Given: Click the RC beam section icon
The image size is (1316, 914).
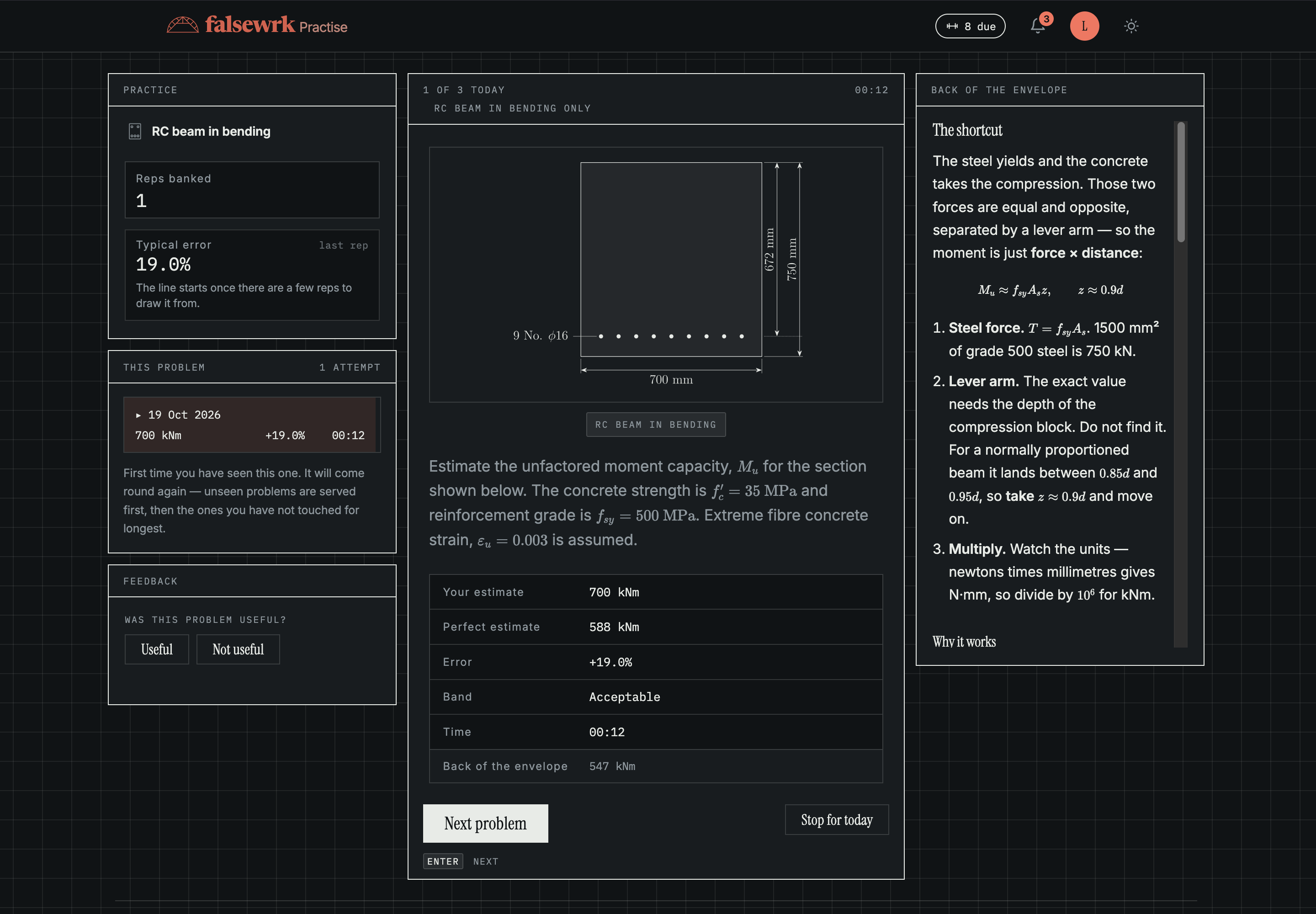Looking at the screenshot, I should coord(135,131).
